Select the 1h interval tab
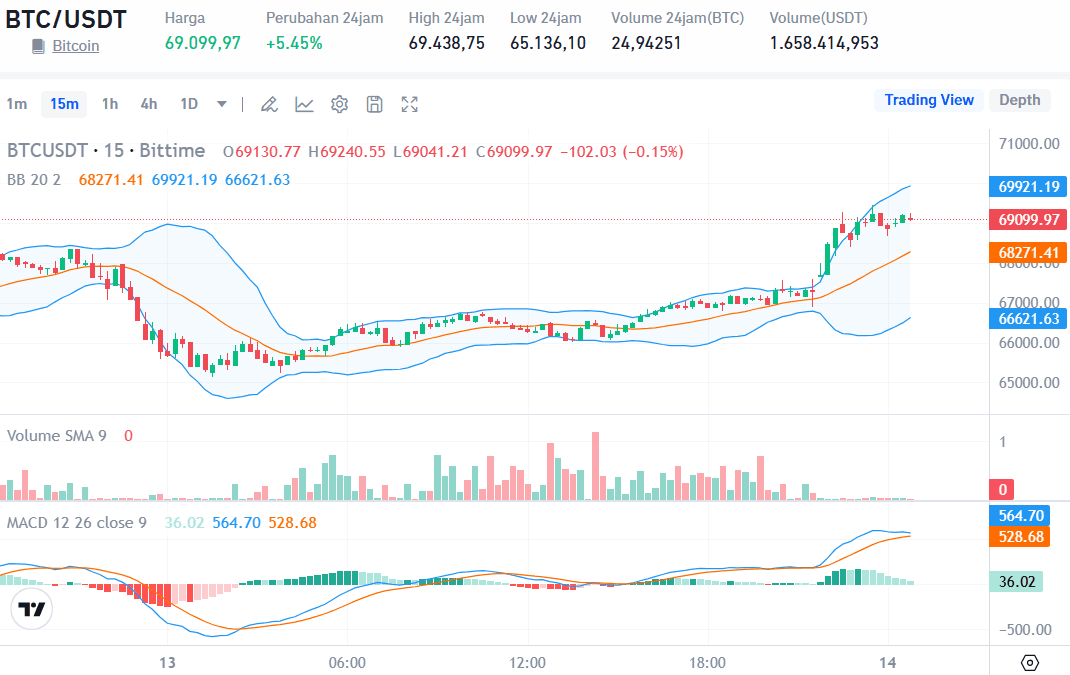 [x=110, y=103]
